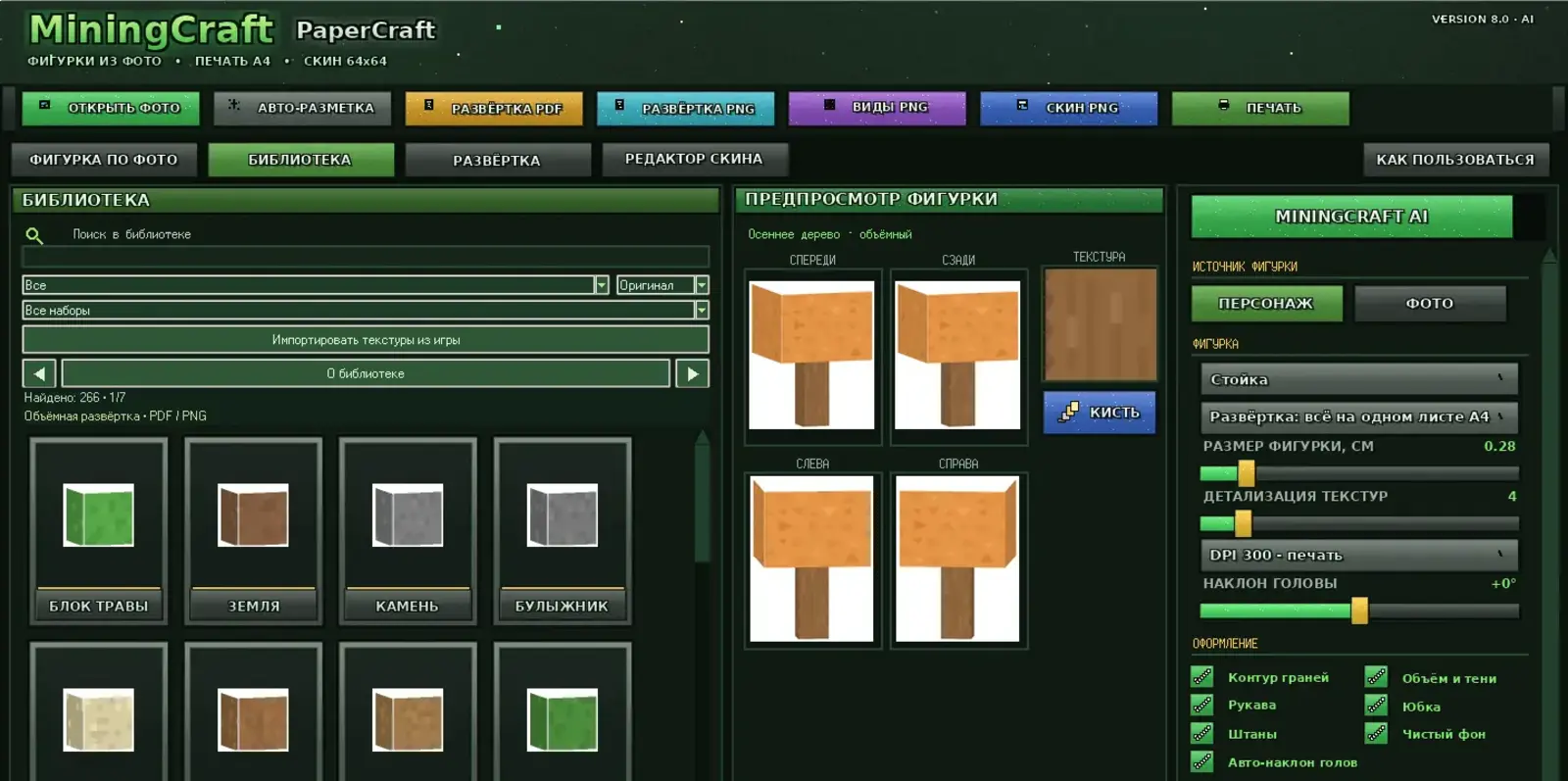Viewport: 1568px width, 781px height.
Task: Toggle the Объём и тени checkbox
Action: (1377, 677)
